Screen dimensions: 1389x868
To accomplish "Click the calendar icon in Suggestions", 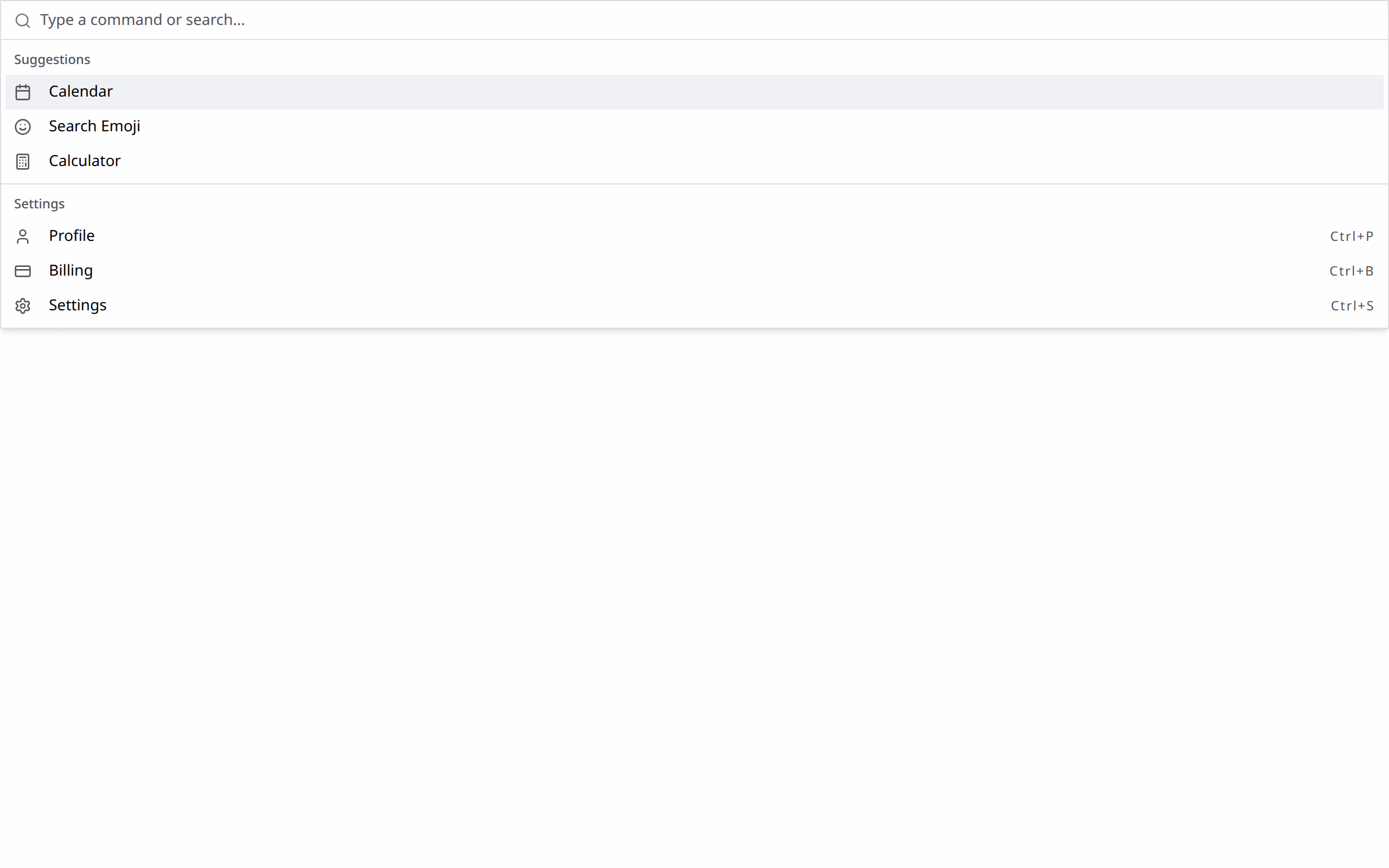I will click(x=22, y=92).
